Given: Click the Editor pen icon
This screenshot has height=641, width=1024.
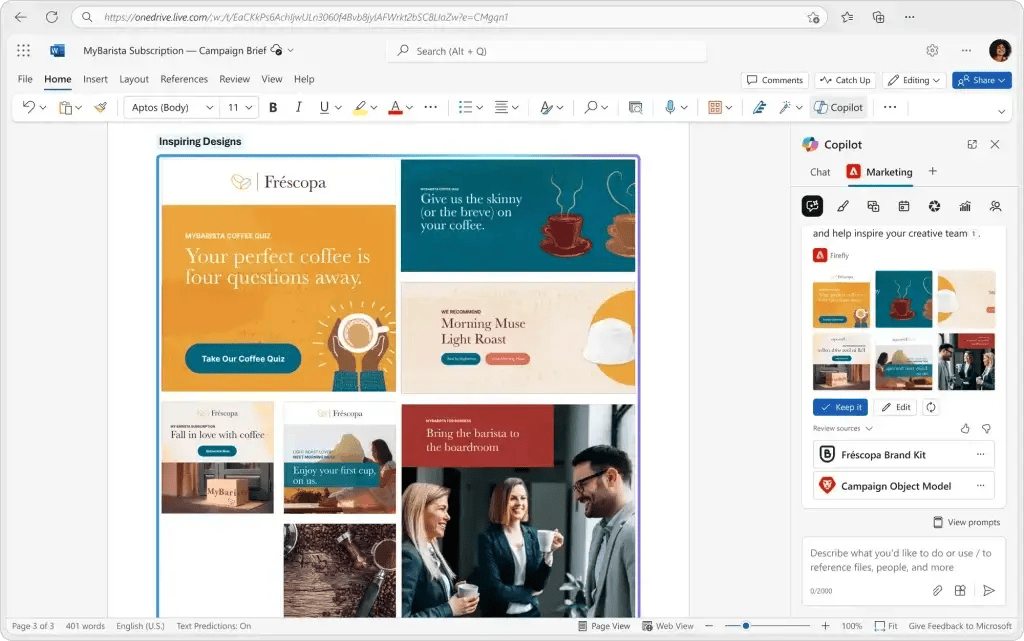Looking at the screenshot, I should coord(759,108).
